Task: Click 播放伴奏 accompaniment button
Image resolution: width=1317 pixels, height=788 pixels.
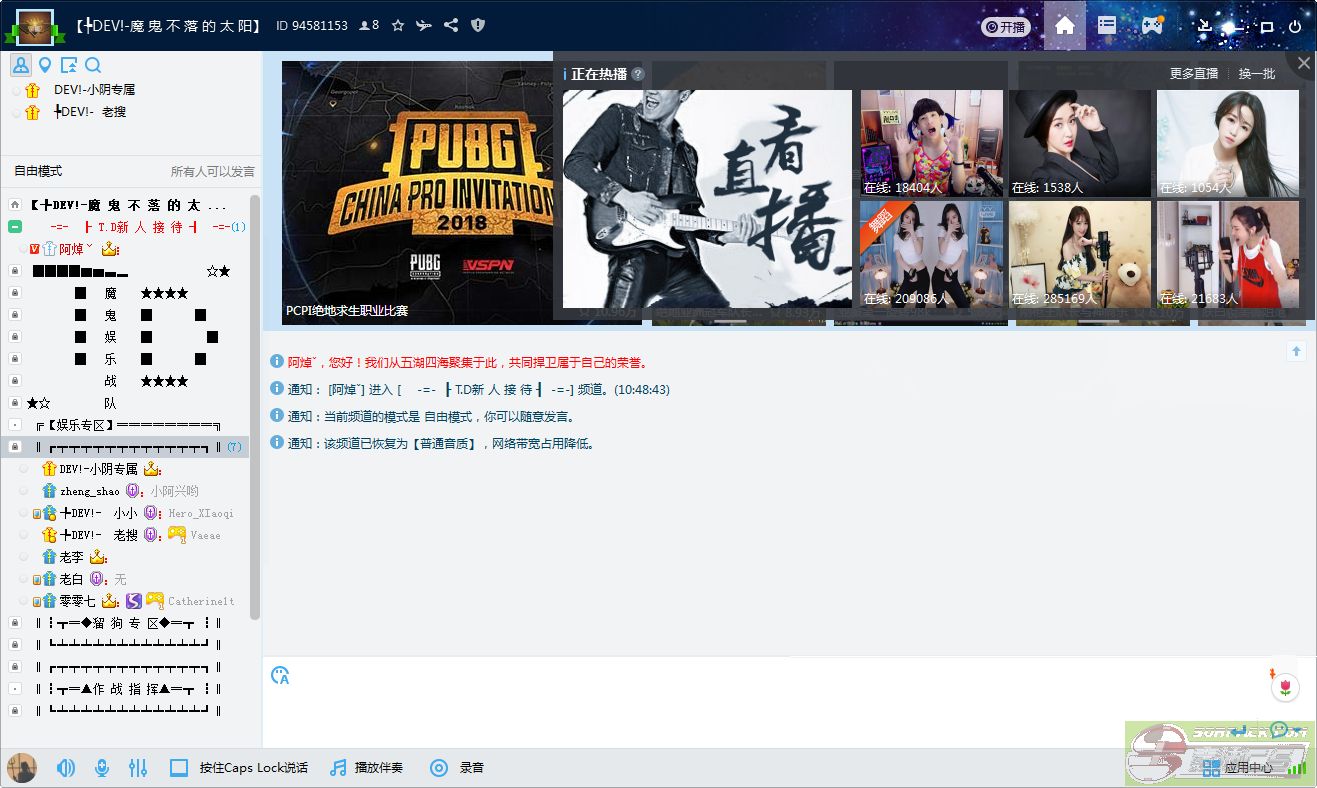Action: 366,768
